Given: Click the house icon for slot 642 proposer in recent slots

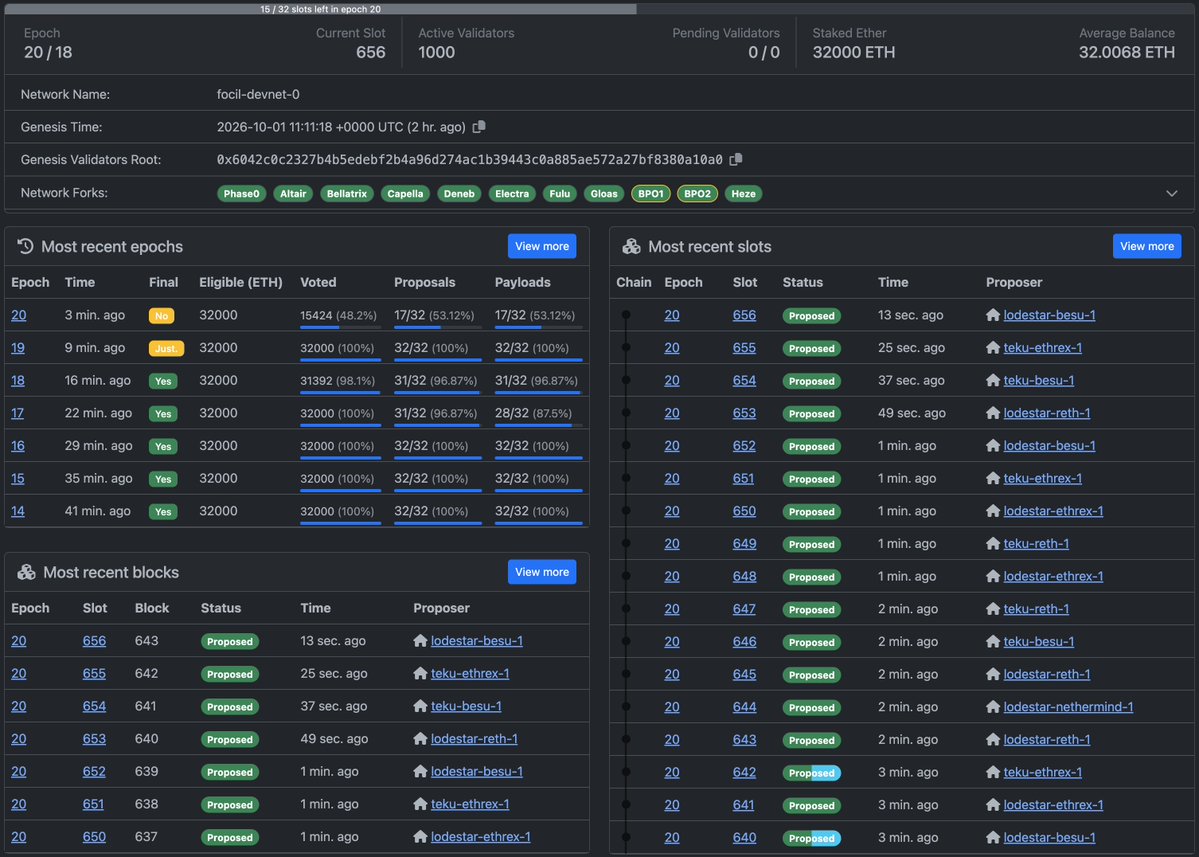Looking at the screenshot, I should (x=993, y=772).
